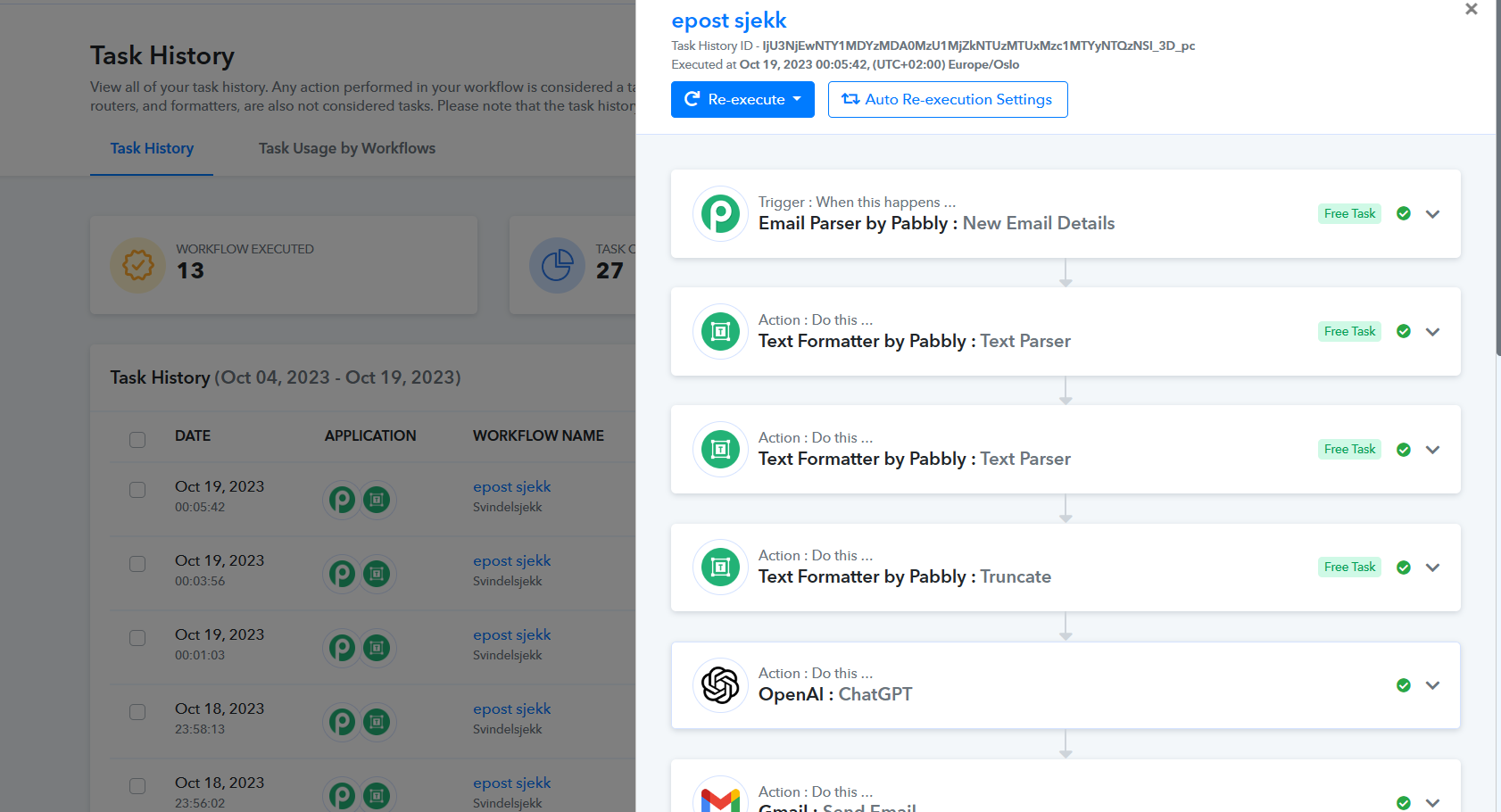Open the epost sjekk workflow from the 00:05:42 row
Viewport: 1501px width, 812px height.
point(512,486)
